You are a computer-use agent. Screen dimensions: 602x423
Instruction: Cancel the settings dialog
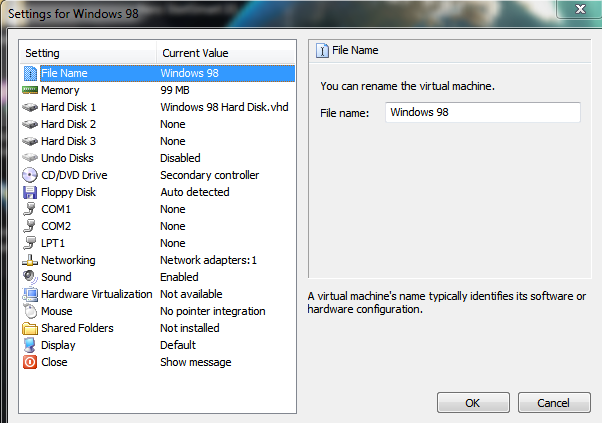554,403
